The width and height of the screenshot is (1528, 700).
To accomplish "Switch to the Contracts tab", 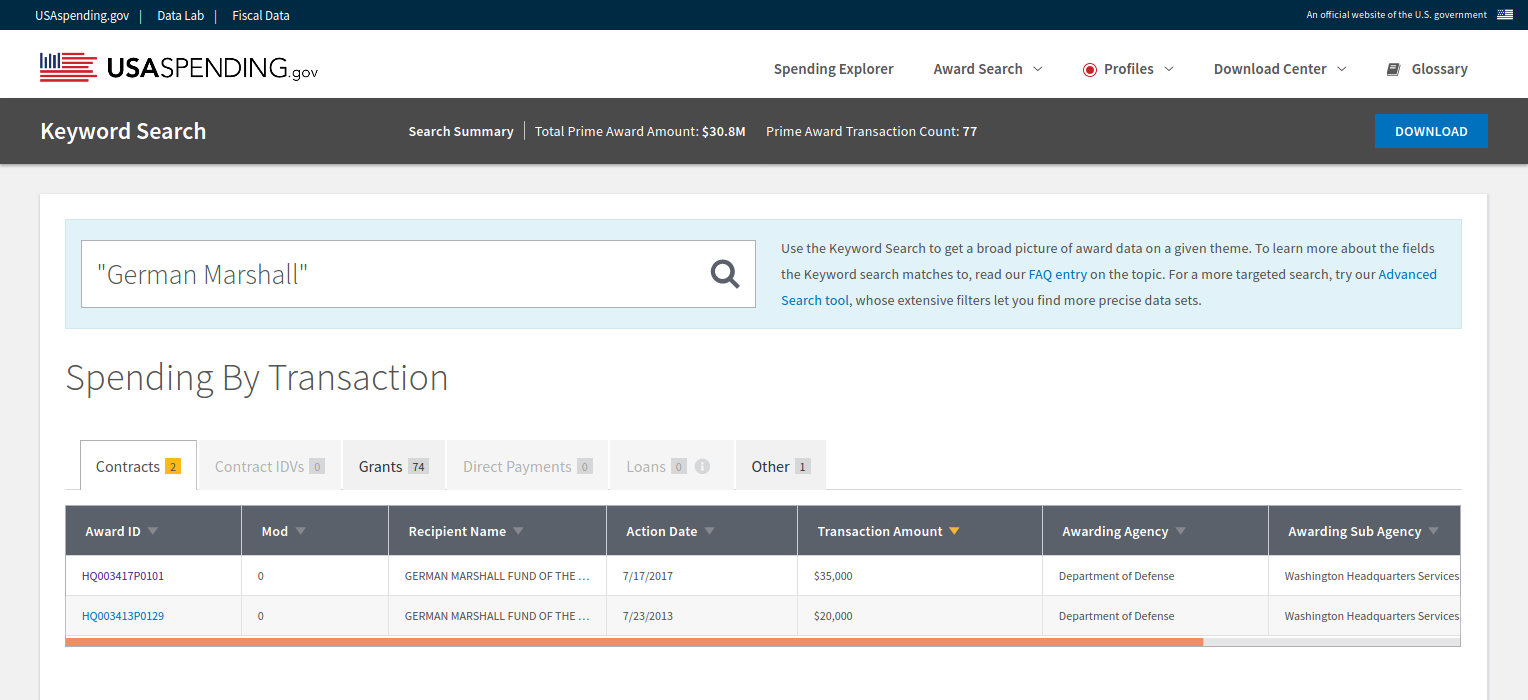I will click(x=138, y=465).
